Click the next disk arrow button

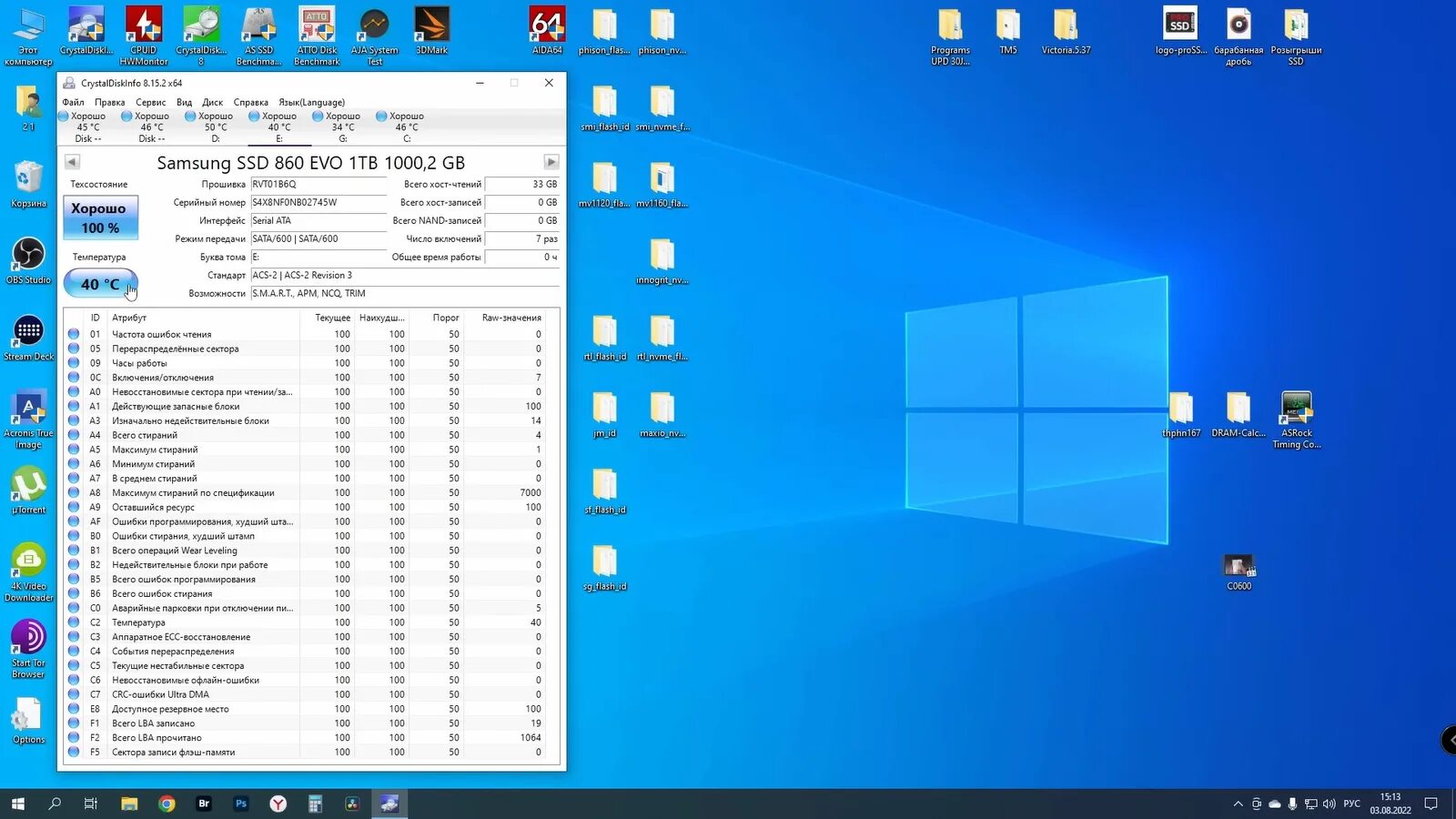pos(551,162)
